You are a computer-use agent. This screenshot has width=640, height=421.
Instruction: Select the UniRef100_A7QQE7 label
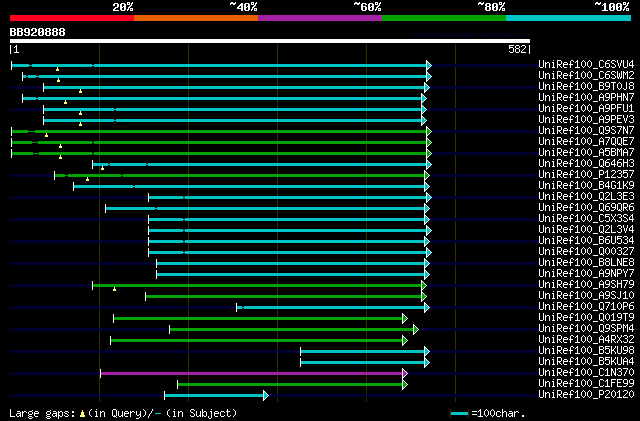point(586,142)
